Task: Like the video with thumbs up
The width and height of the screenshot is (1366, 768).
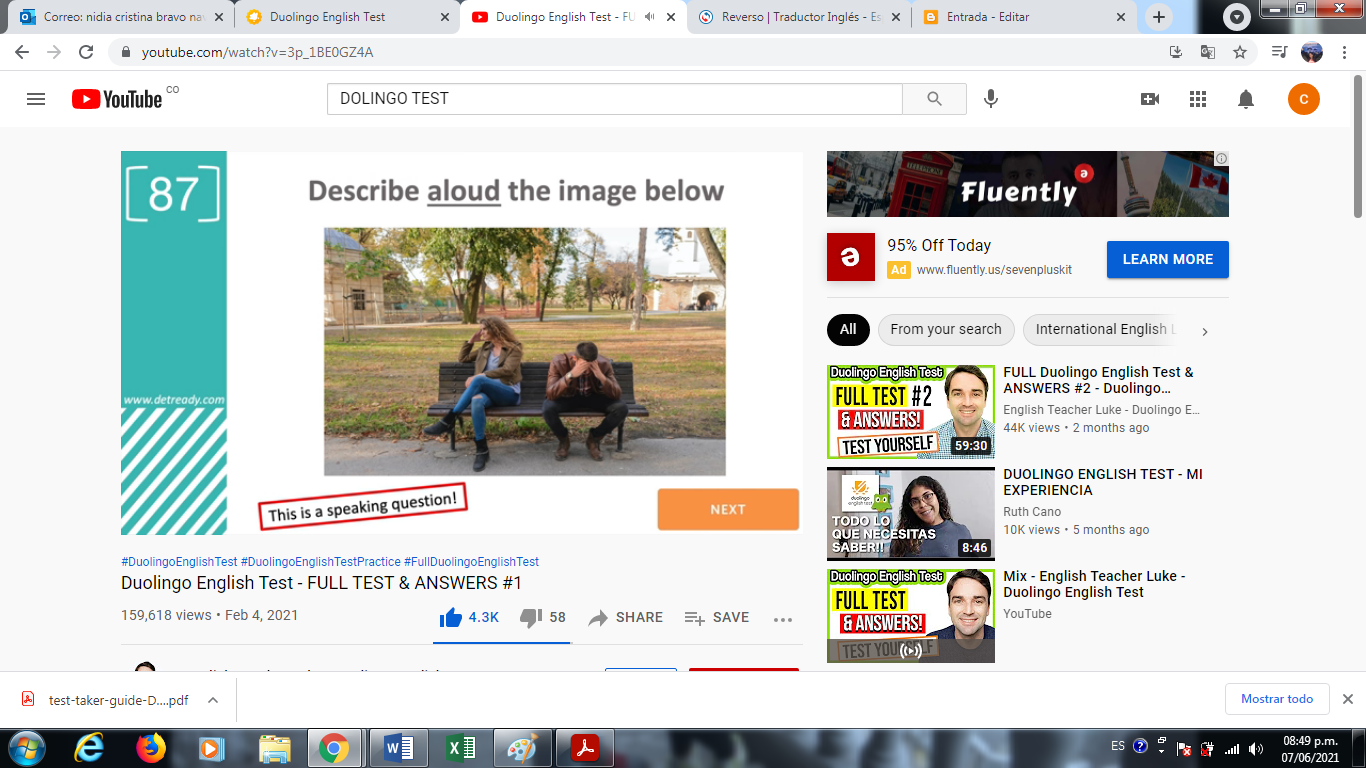Action: pos(450,617)
